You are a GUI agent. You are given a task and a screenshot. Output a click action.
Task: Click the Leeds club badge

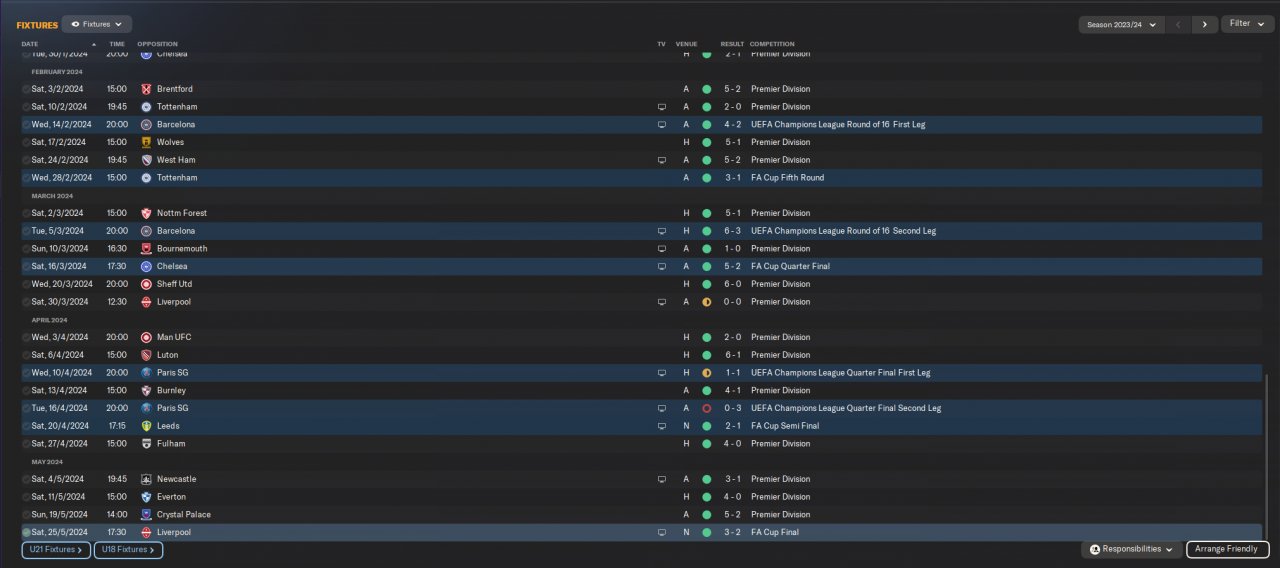(x=146, y=426)
